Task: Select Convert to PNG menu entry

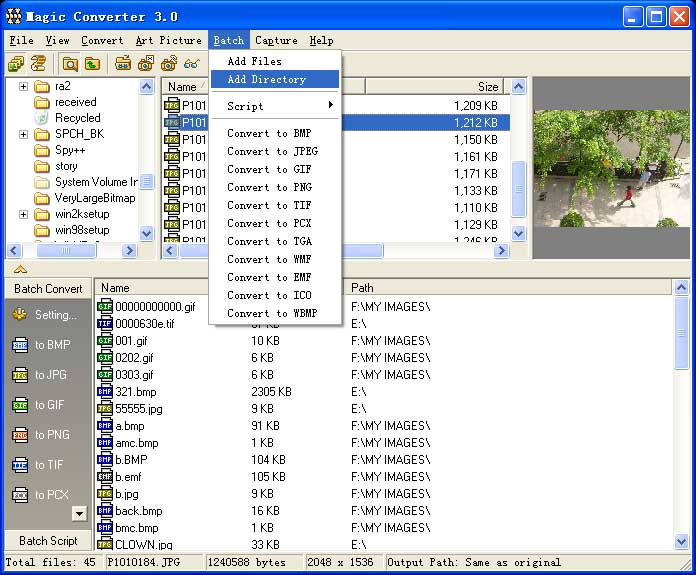Action: click(x=275, y=187)
